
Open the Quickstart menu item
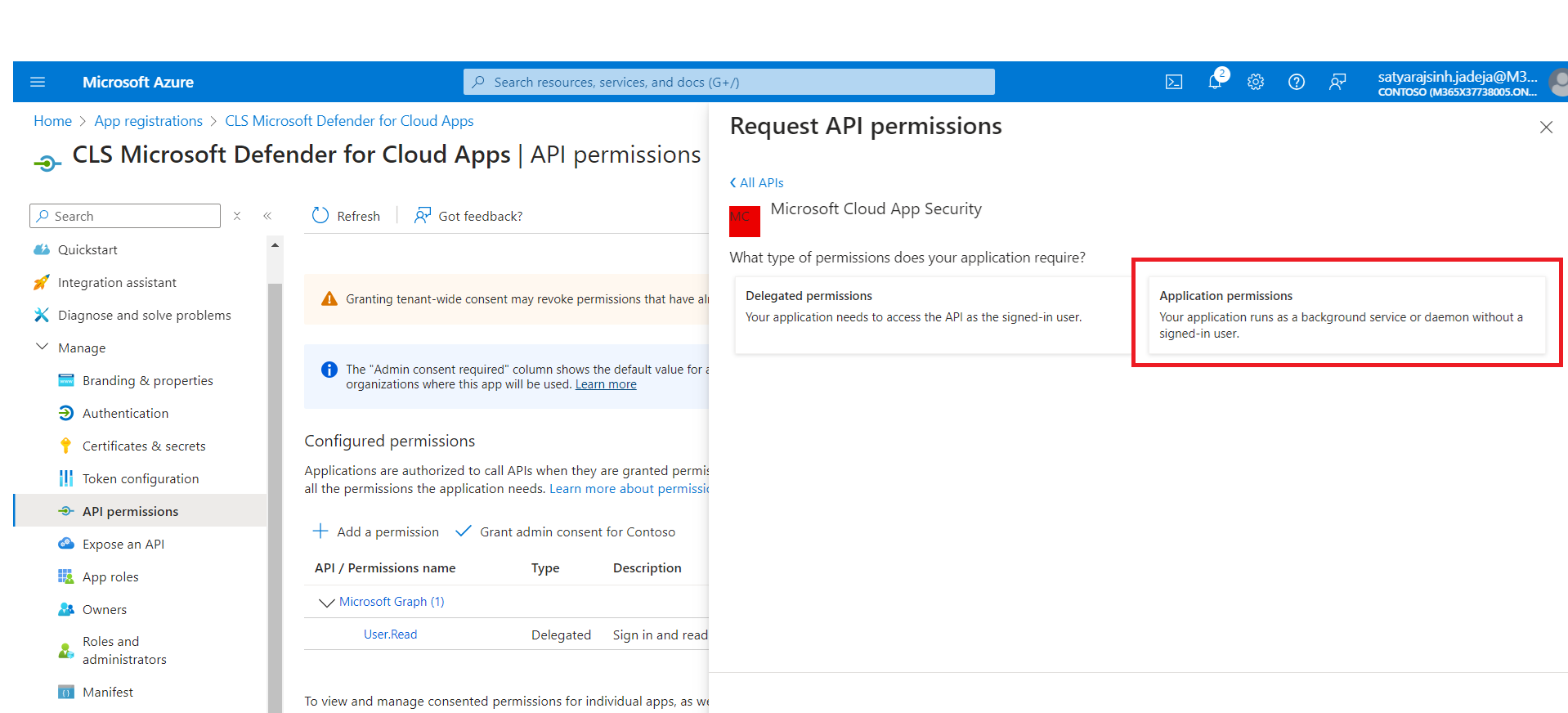[87, 249]
